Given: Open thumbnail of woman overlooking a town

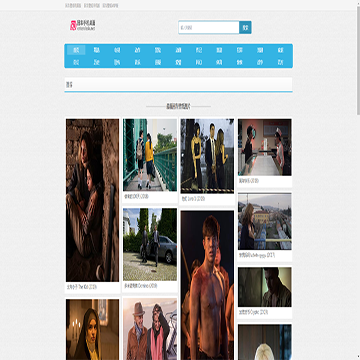Looking at the screenshot, I should click(x=265, y=221).
